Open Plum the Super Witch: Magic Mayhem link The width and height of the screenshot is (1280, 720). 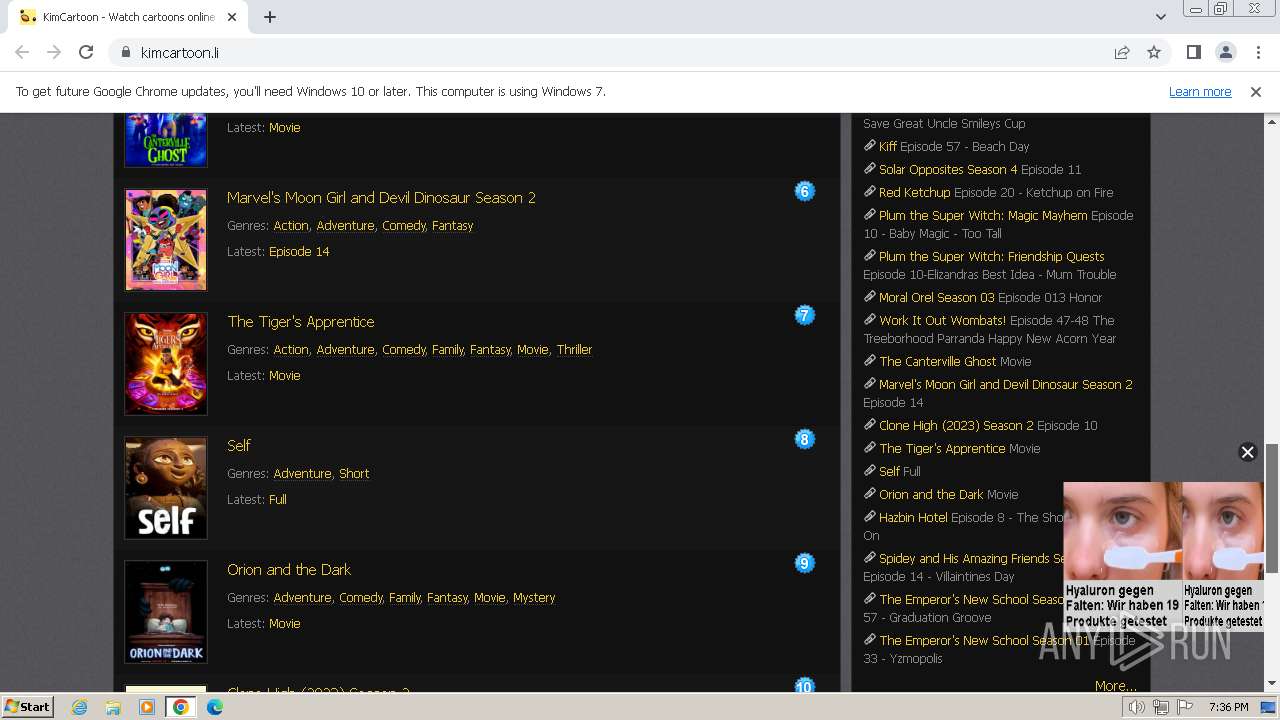[983, 215]
